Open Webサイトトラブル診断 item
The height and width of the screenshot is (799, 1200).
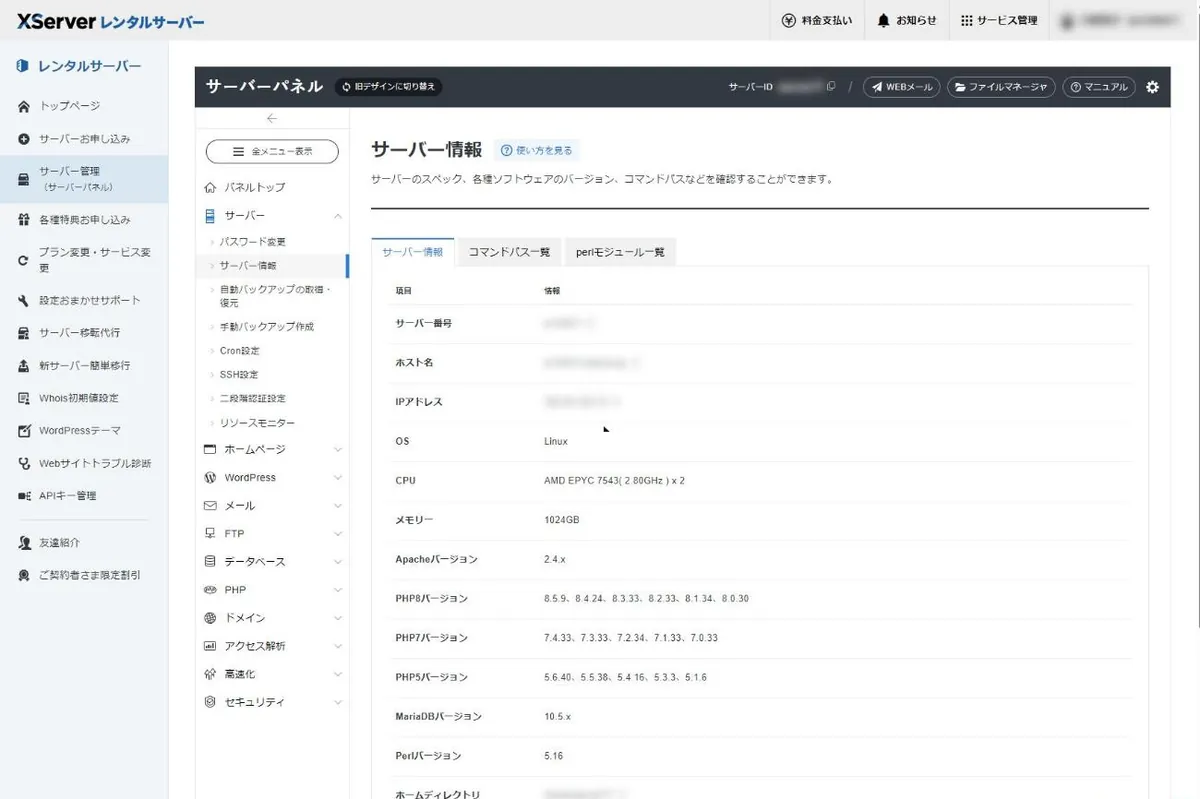(x=86, y=464)
